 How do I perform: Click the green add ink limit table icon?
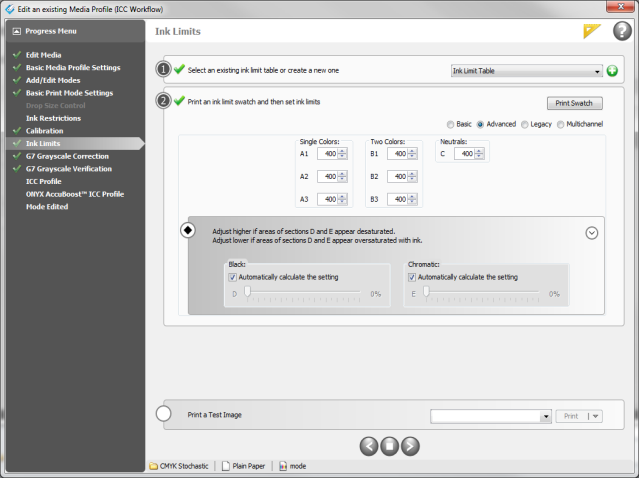(x=612, y=71)
